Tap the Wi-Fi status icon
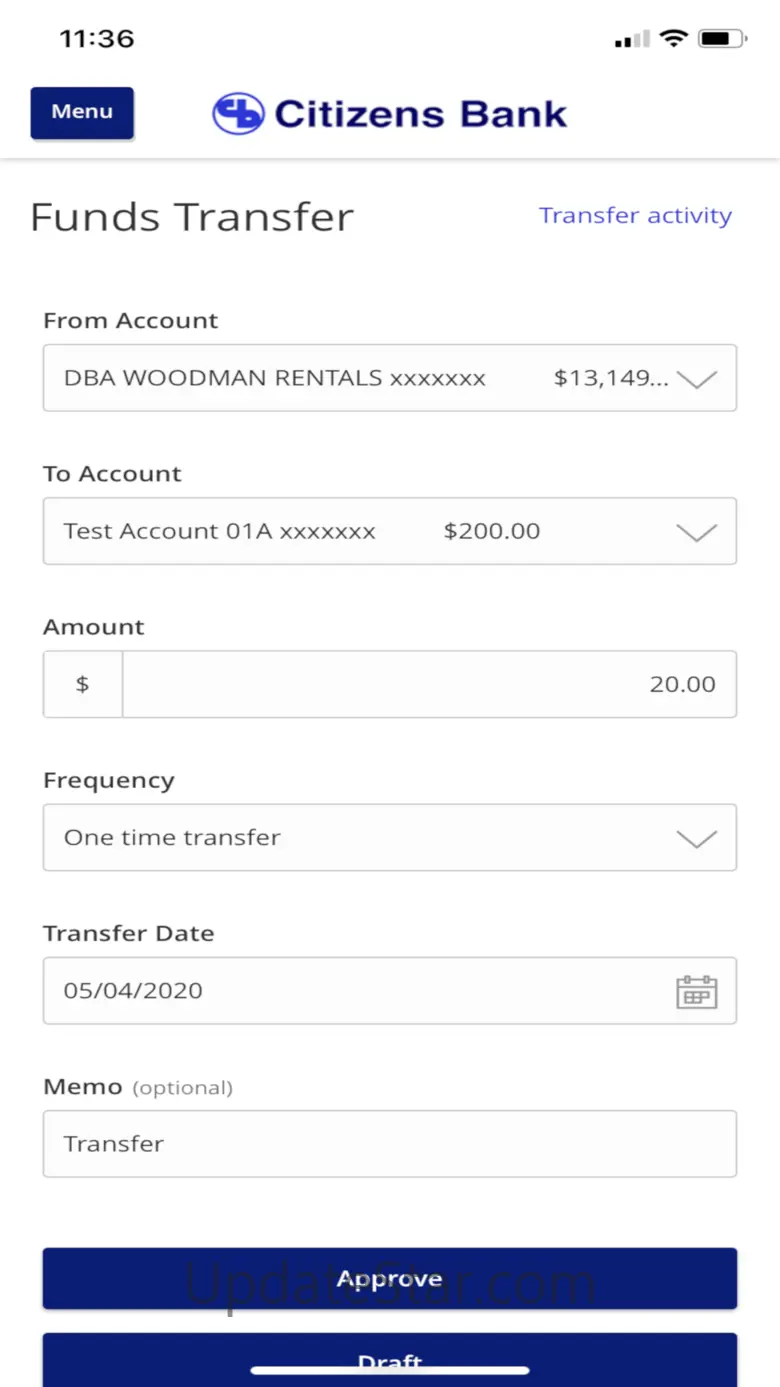Screen dimensions: 780x1387 [675, 39]
